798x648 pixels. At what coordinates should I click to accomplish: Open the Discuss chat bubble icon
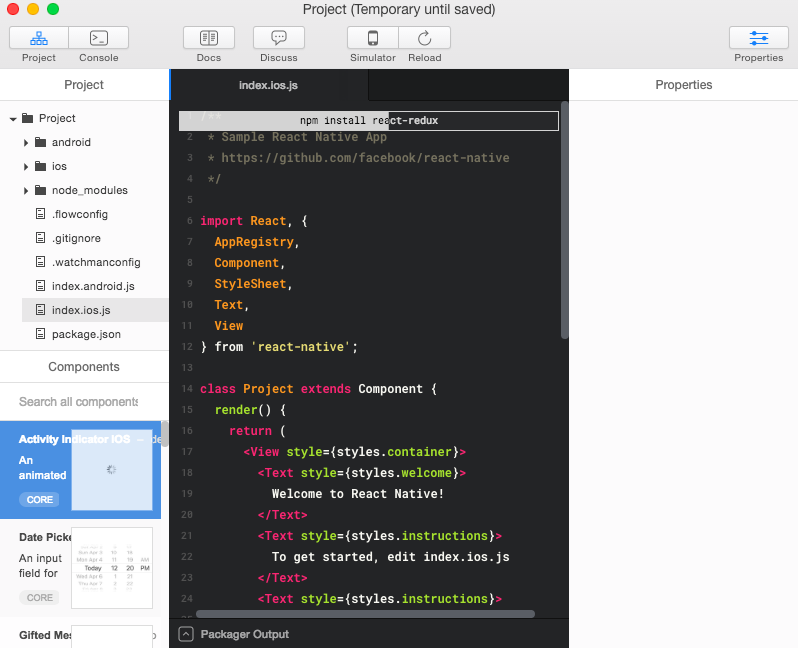click(279, 38)
